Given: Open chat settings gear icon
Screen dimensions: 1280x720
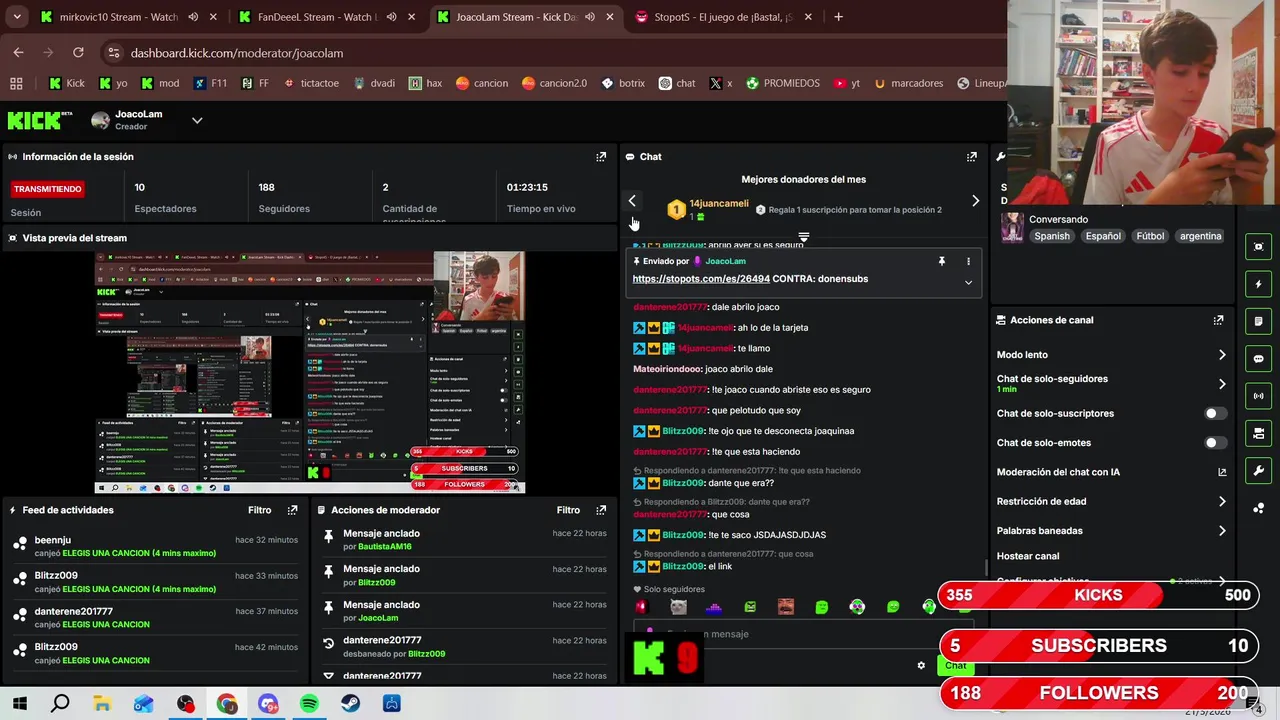Looking at the screenshot, I should click(x=921, y=665).
